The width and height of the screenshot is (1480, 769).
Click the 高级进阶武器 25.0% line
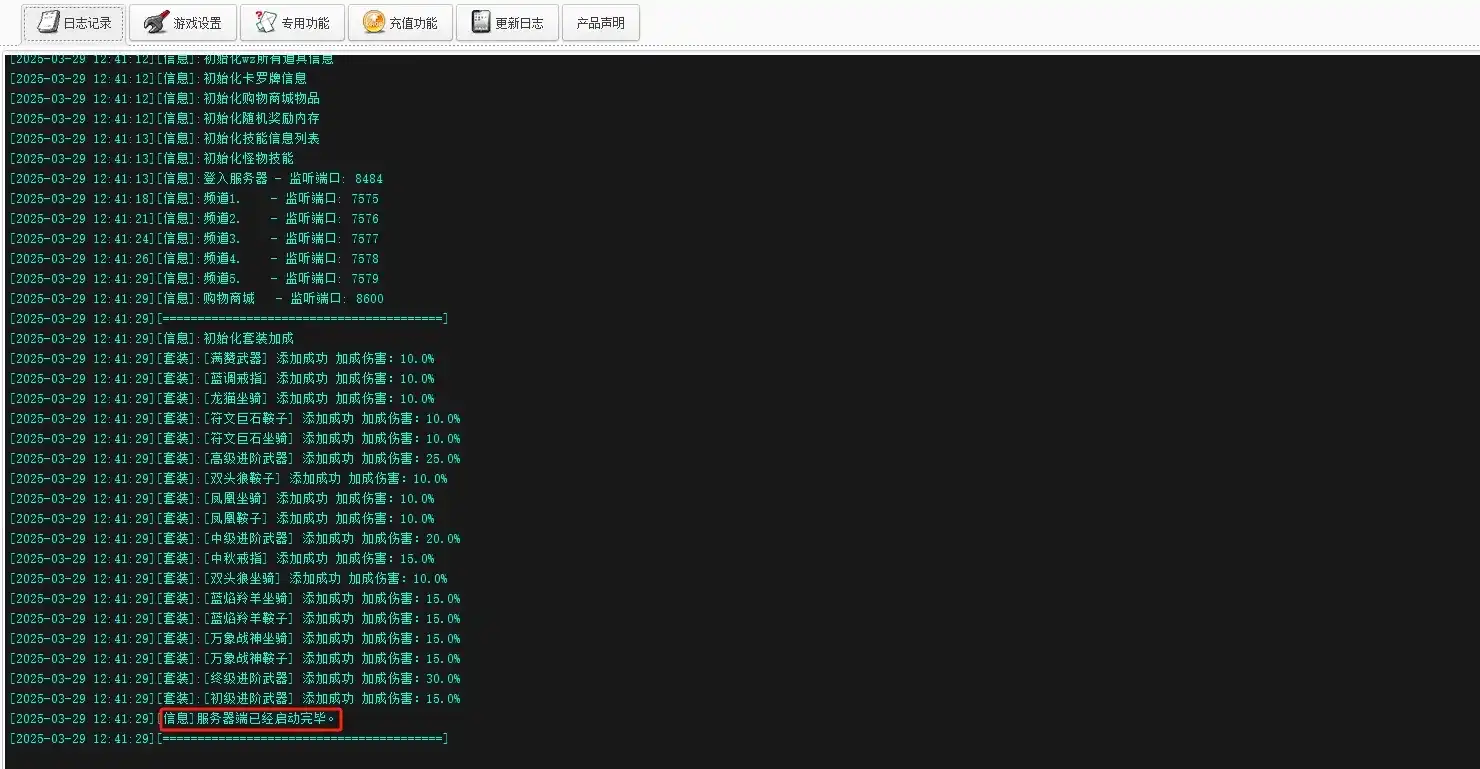pyautogui.click(x=234, y=458)
